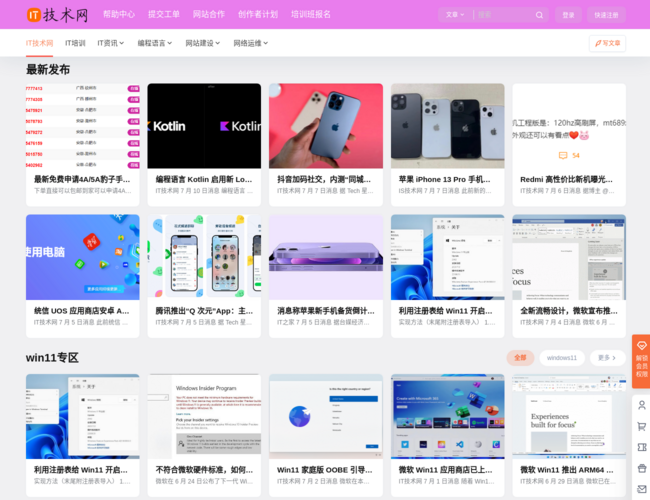650x500 pixels.
Task: Open the Redmi 高性价比新机曝光 title
Action: point(566,180)
